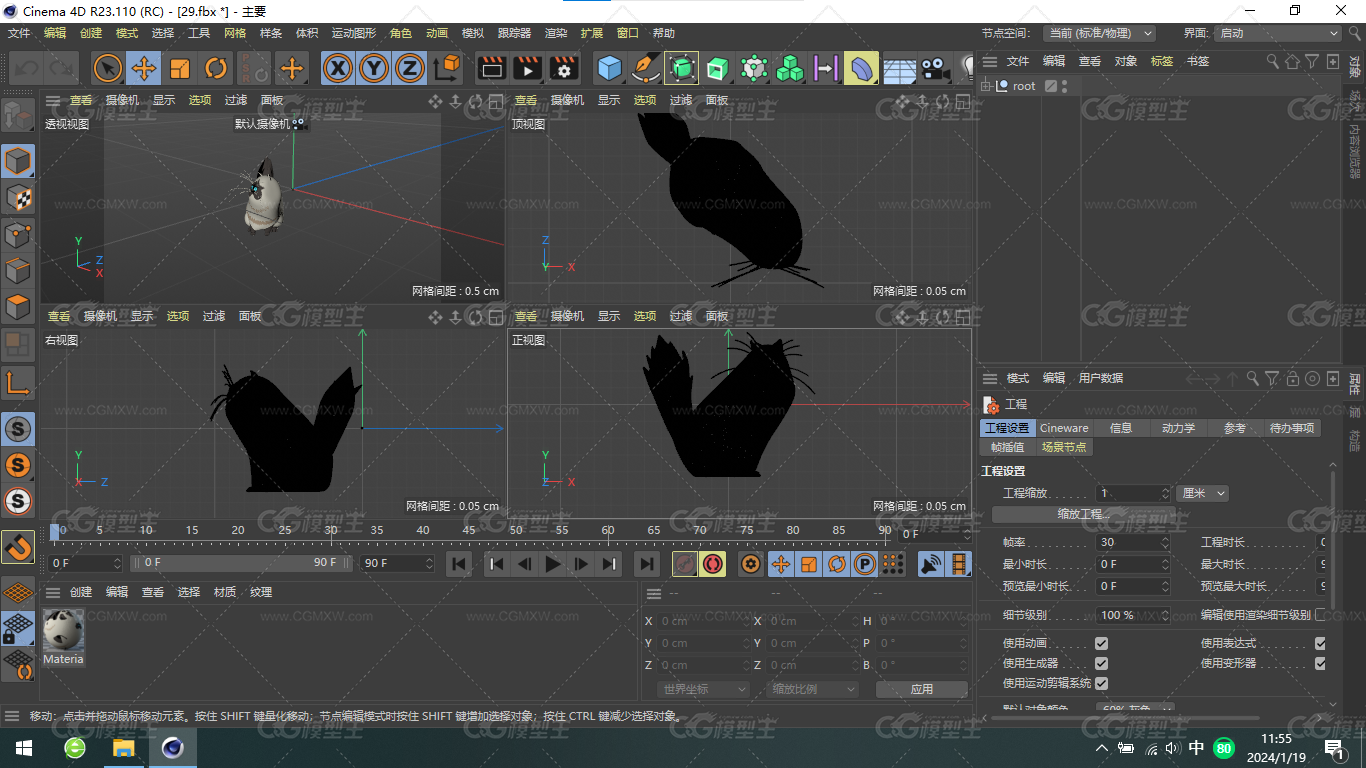The height and width of the screenshot is (768, 1366).
Task: Toggle Y axis lock
Action: (374, 68)
